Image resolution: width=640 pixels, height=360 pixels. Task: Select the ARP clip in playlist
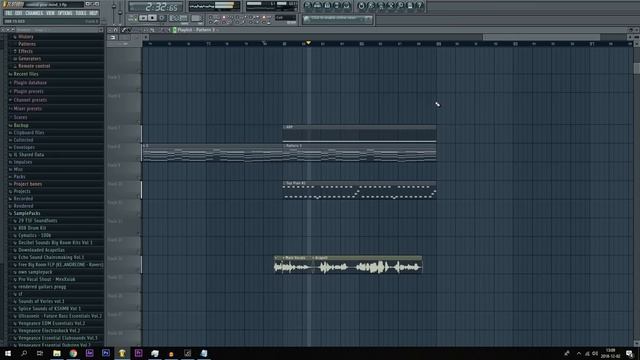tap(359, 134)
